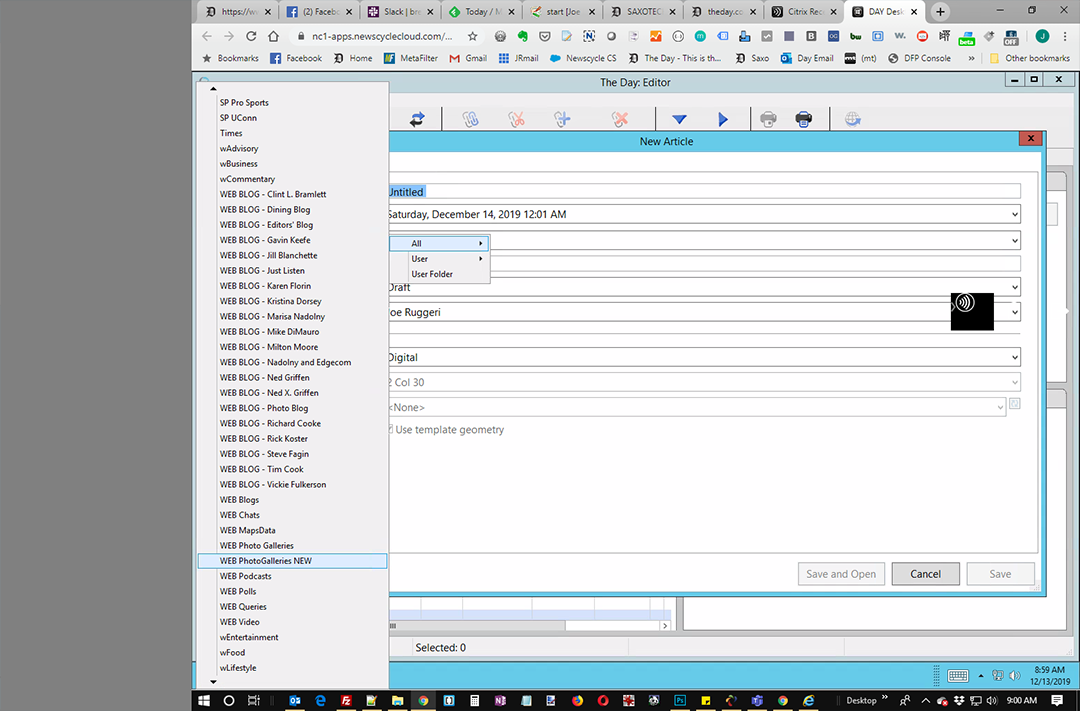Click Cancel button in New Article
The image size is (1080, 711).
[925, 574]
